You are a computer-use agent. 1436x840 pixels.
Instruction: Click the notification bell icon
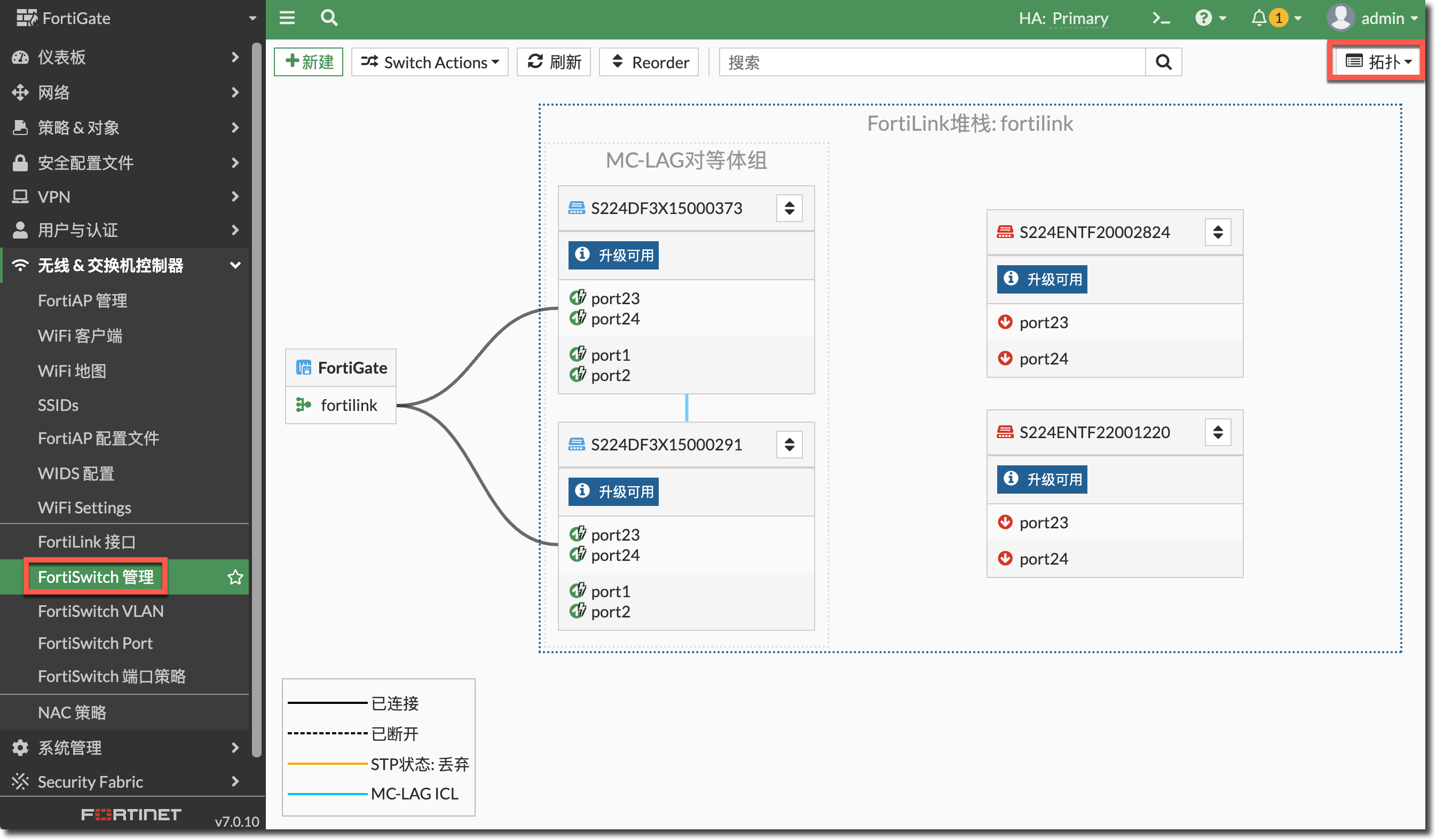[x=1258, y=18]
